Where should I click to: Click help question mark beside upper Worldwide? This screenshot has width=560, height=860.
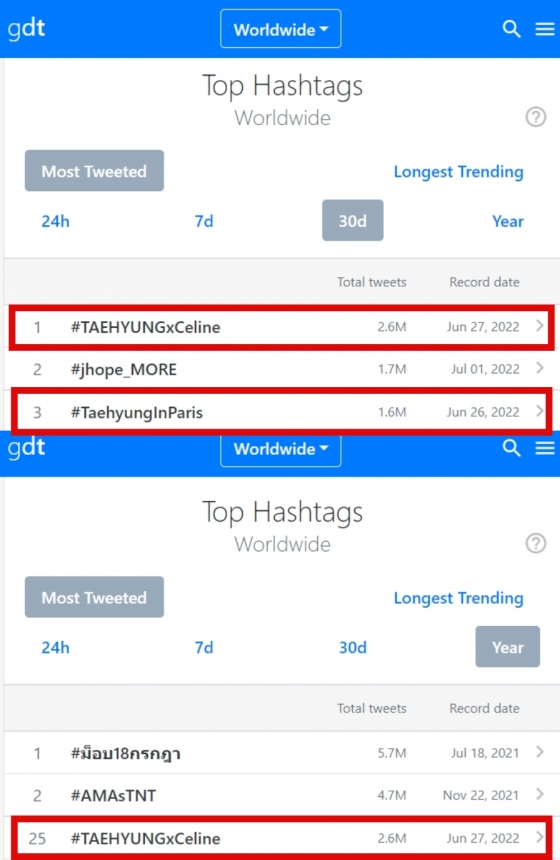[x=536, y=117]
